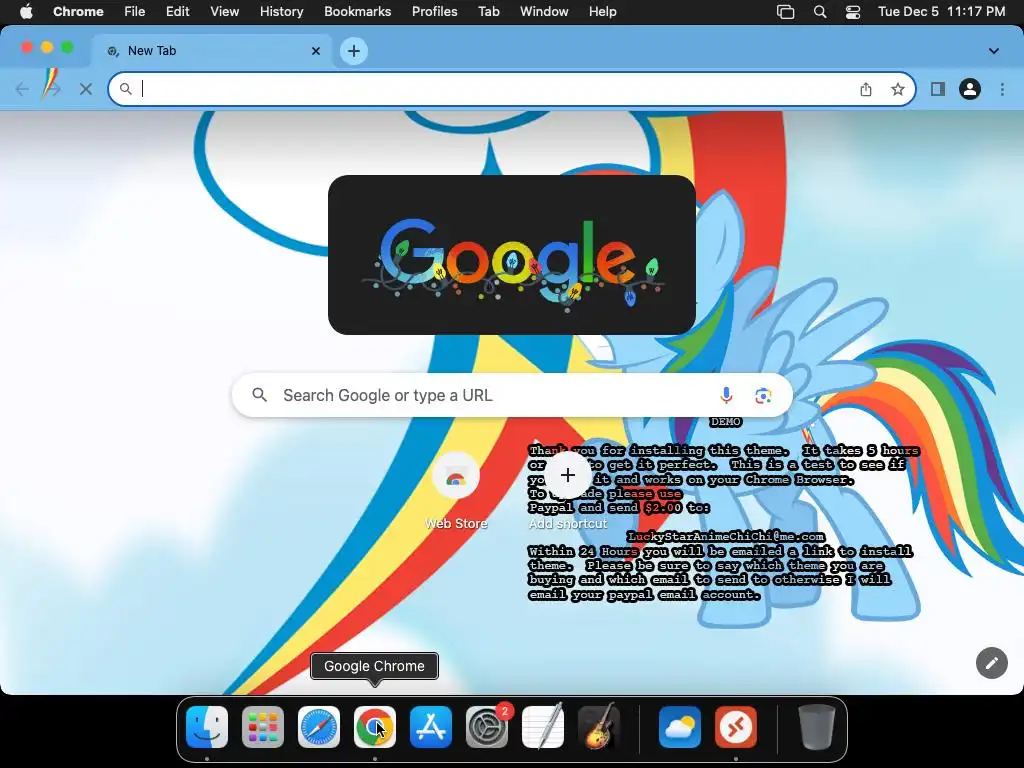Click the date and time in menu bar
The height and width of the screenshot is (768, 1024).
[941, 12]
